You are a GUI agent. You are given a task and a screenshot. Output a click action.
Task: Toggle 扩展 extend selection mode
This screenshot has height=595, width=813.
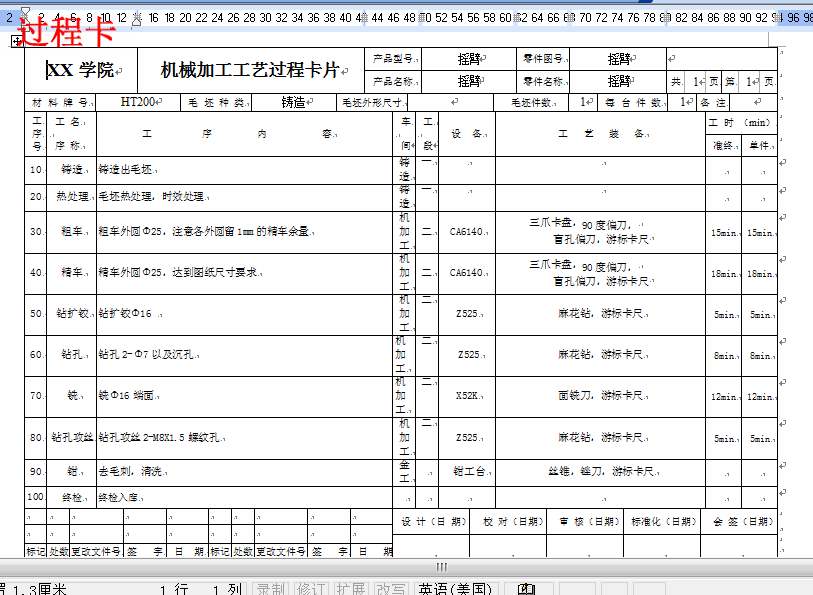click(x=351, y=589)
